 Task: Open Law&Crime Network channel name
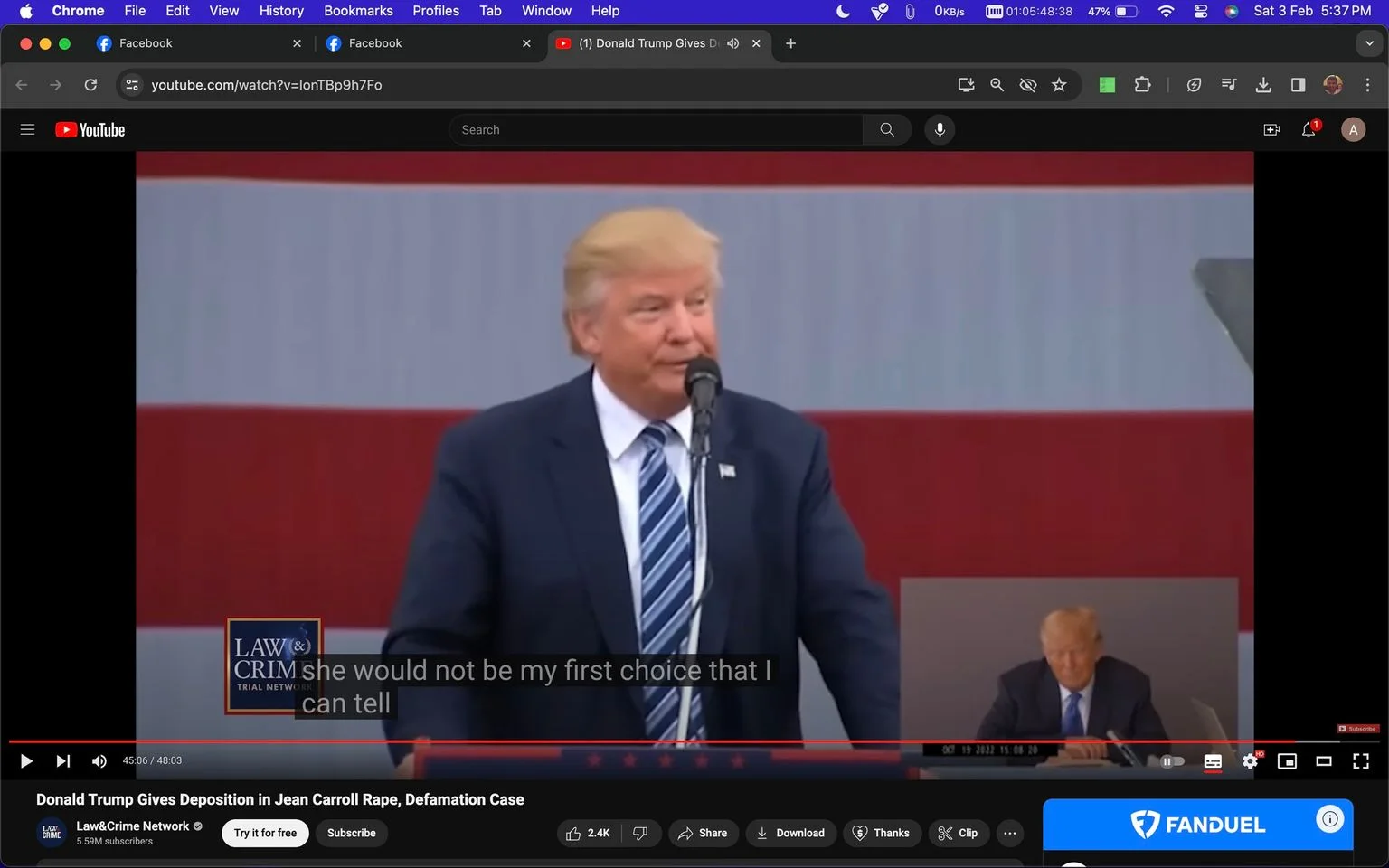(x=133, y=826)
